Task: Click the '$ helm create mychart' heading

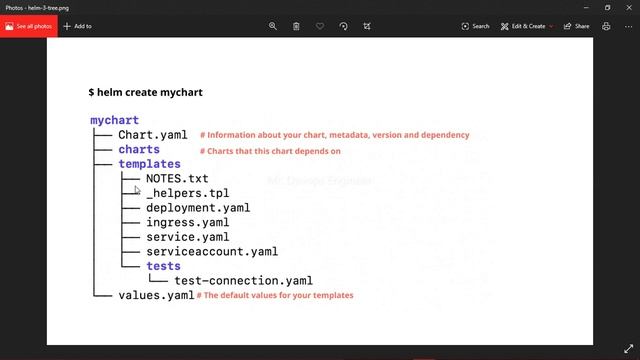Action: (145, 92)
